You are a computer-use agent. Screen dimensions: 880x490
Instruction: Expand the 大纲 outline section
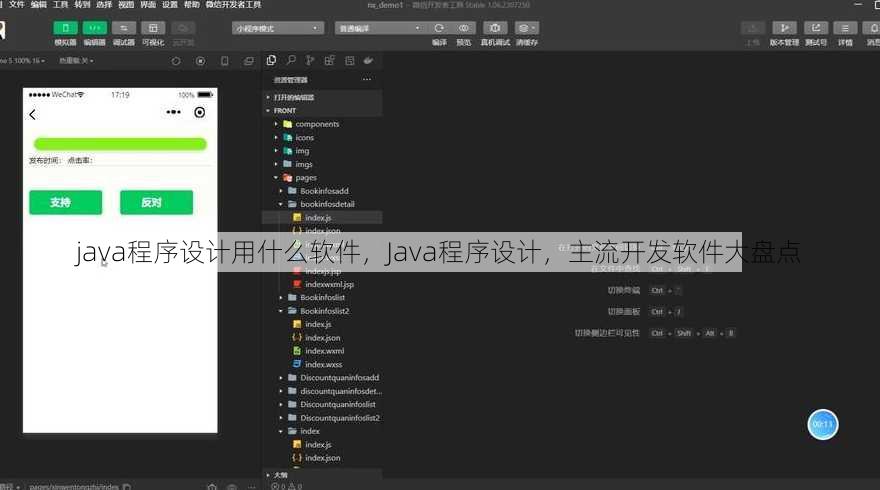click(x=322, y=475)
